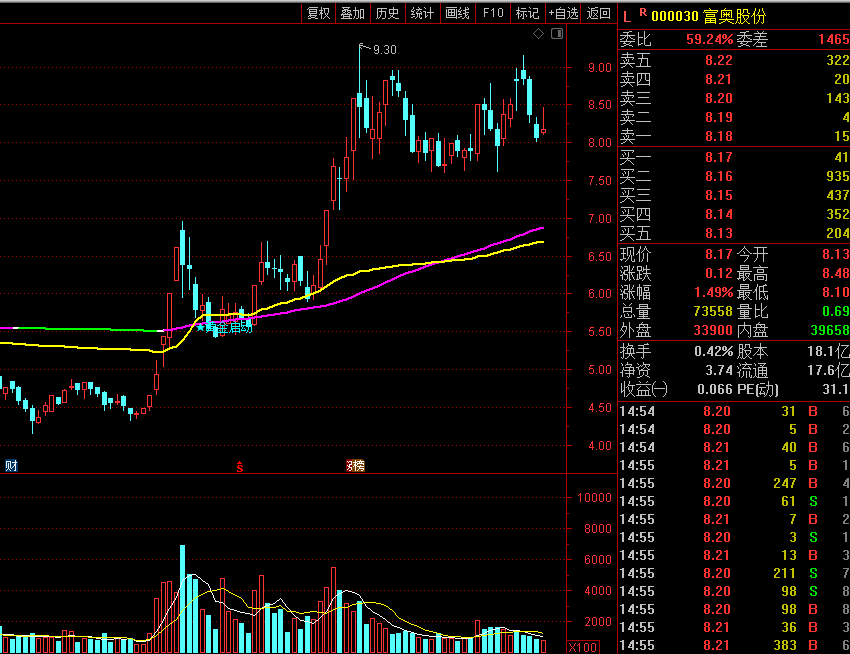Viewport: 850px width, 654px height.
Task: Click the 财 finance marker icon
Action: point(11,465)
